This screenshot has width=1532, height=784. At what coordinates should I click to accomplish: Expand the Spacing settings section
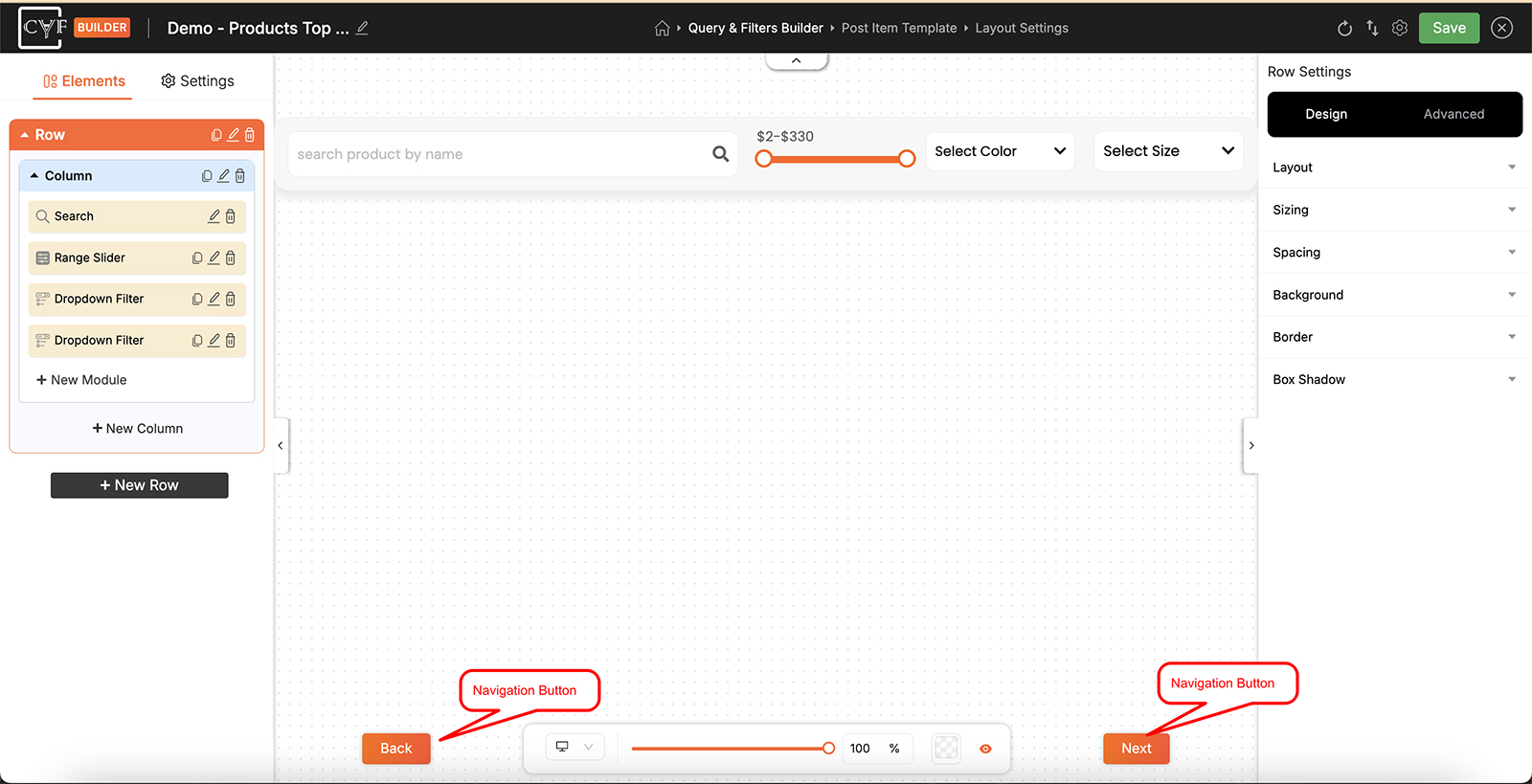click(1394, 253)
